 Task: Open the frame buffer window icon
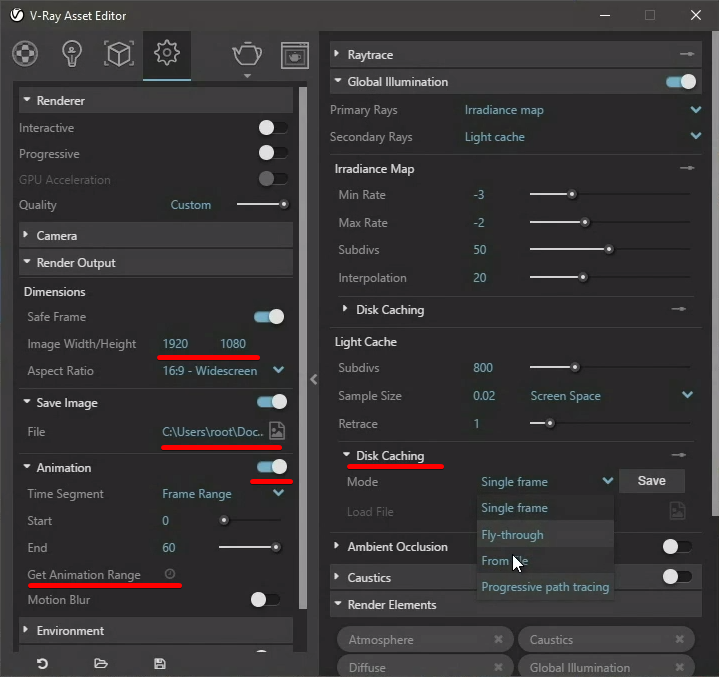point(294,54)
